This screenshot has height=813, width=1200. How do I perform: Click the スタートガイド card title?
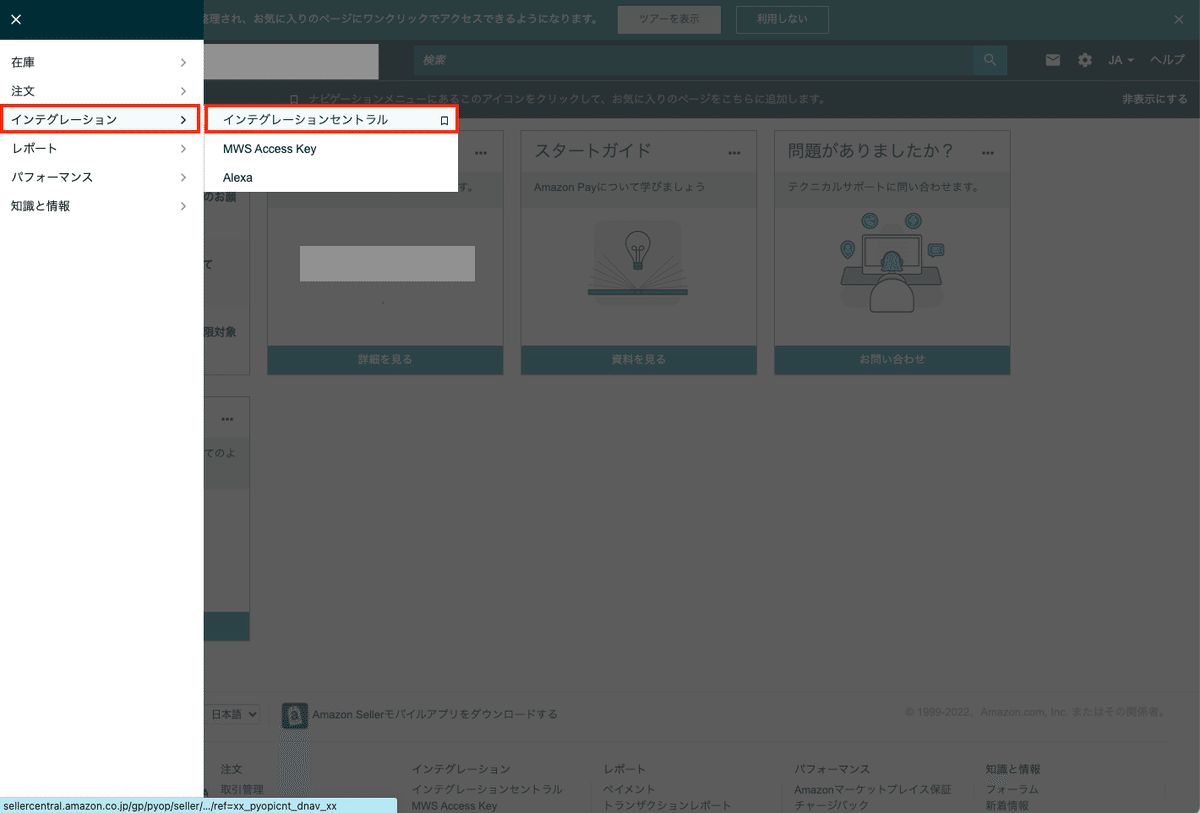(x=593, y=151)
